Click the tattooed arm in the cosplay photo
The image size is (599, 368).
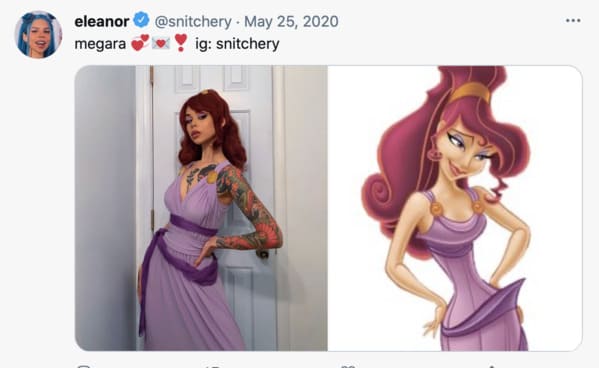tap(250, 211)
